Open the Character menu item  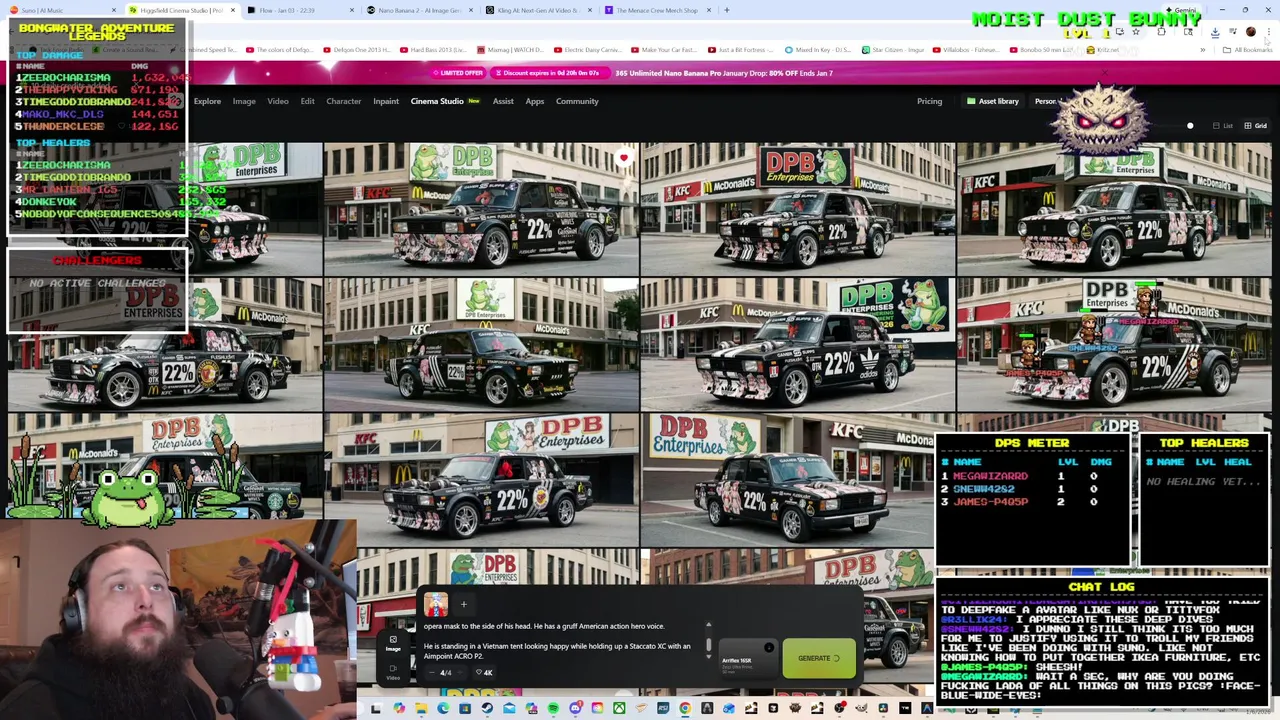(343, 101)
